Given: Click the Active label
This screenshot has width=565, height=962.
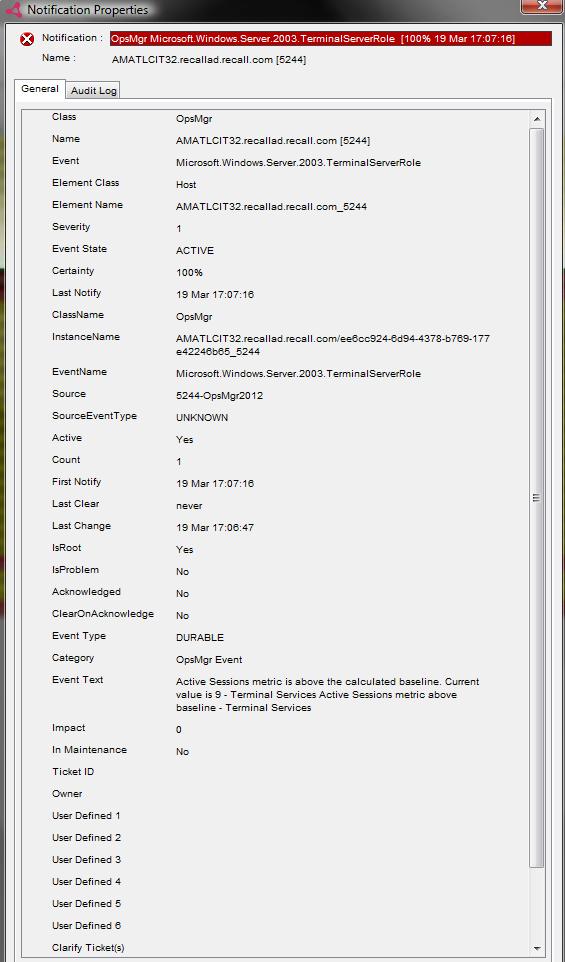Looking at the screenshot, I should pyautogui.click(x=67, y=438).
